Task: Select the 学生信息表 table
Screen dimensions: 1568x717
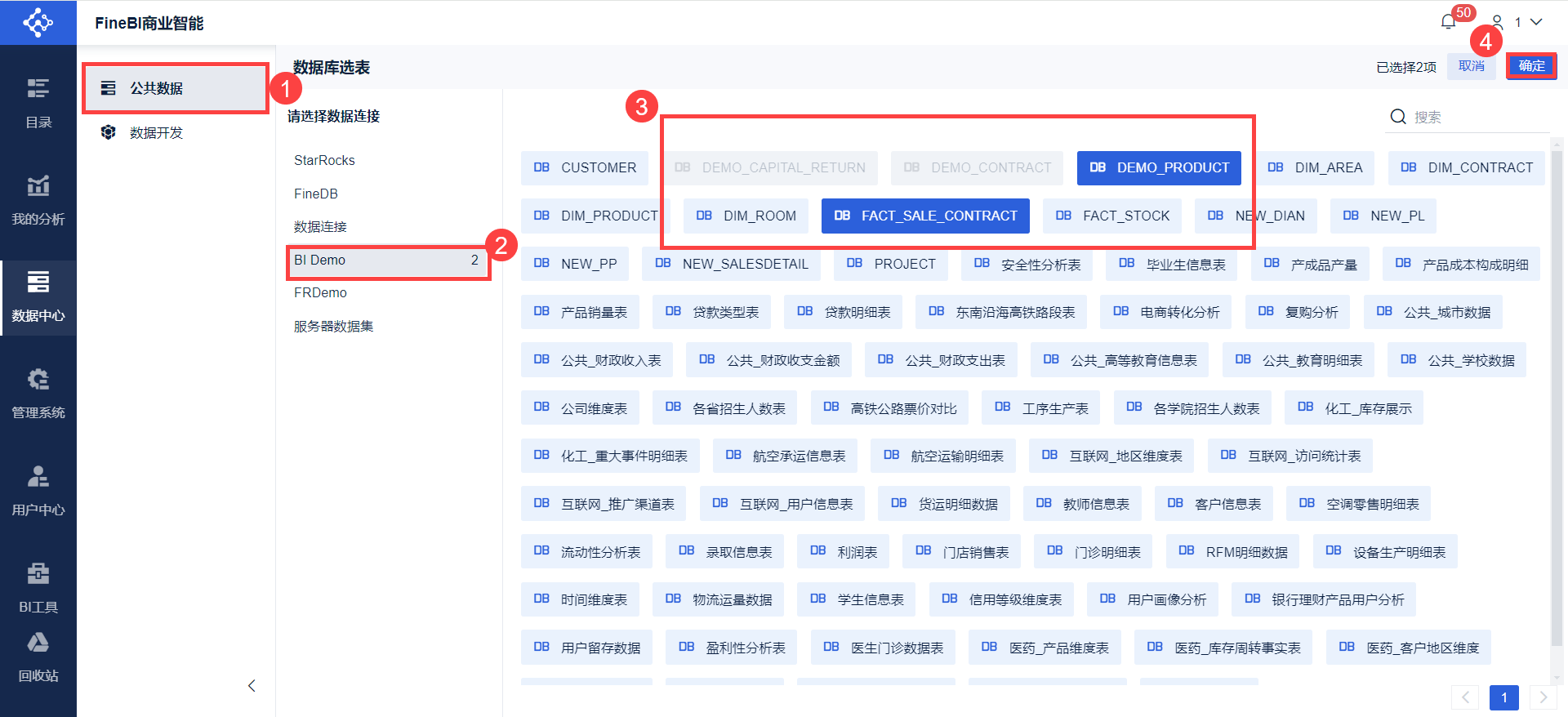Action: pyautogui.click(x=857, y=600)
